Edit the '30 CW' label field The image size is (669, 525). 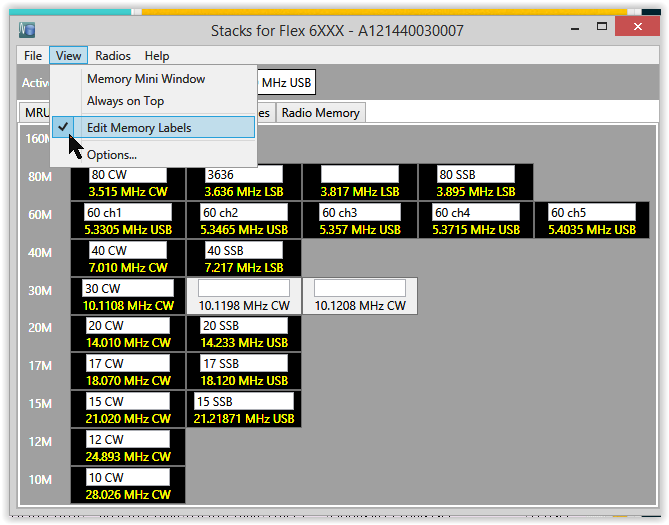(x=128, y=289)
